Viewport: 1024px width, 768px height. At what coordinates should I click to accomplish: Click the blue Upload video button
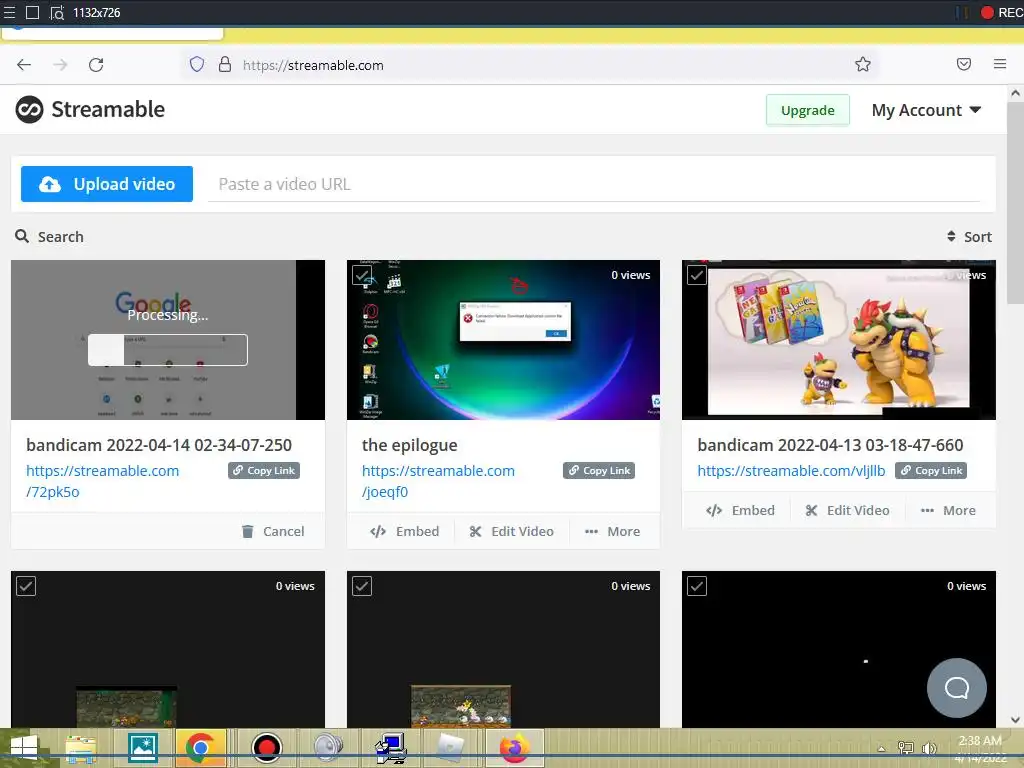(106, 184)
